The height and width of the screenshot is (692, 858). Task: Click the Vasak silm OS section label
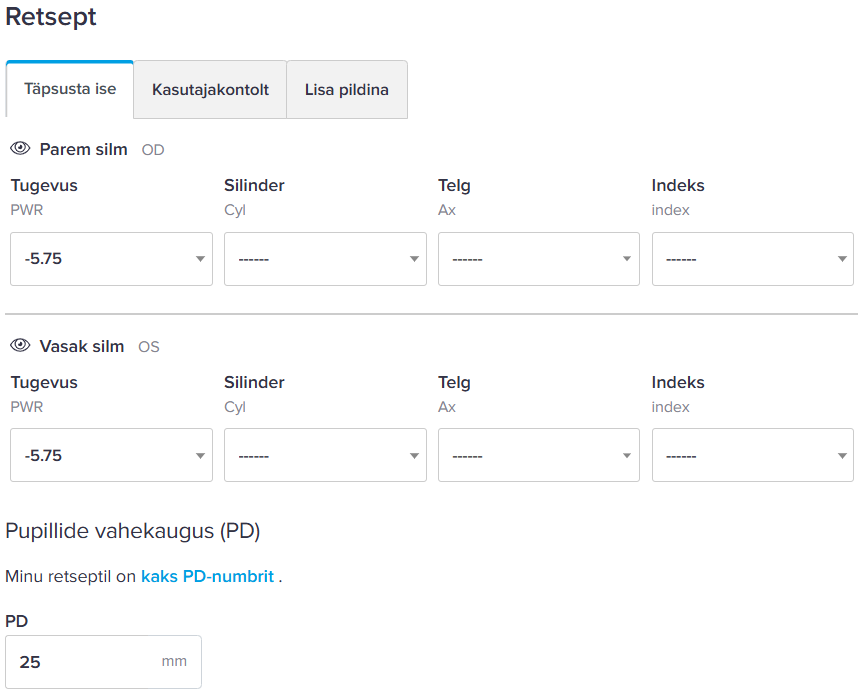(82, 346)
